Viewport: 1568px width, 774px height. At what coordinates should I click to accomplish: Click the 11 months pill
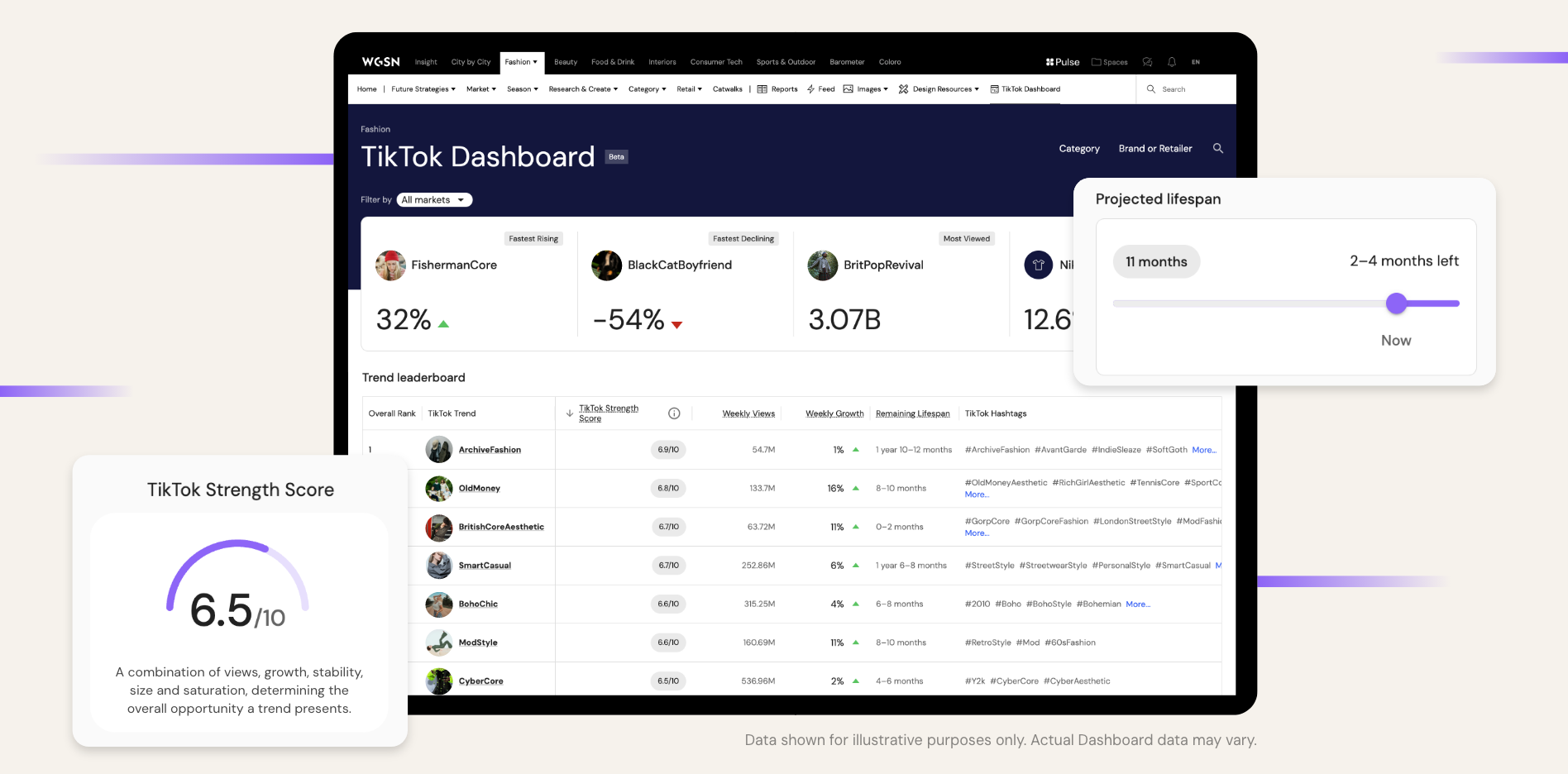tap(1156, 262)
